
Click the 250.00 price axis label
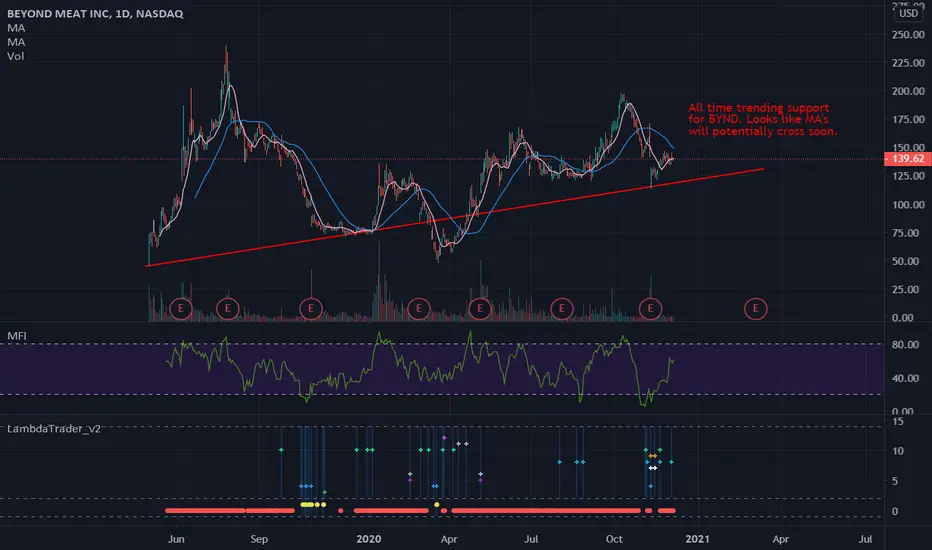pyautogui.click(x=908, y=34)
